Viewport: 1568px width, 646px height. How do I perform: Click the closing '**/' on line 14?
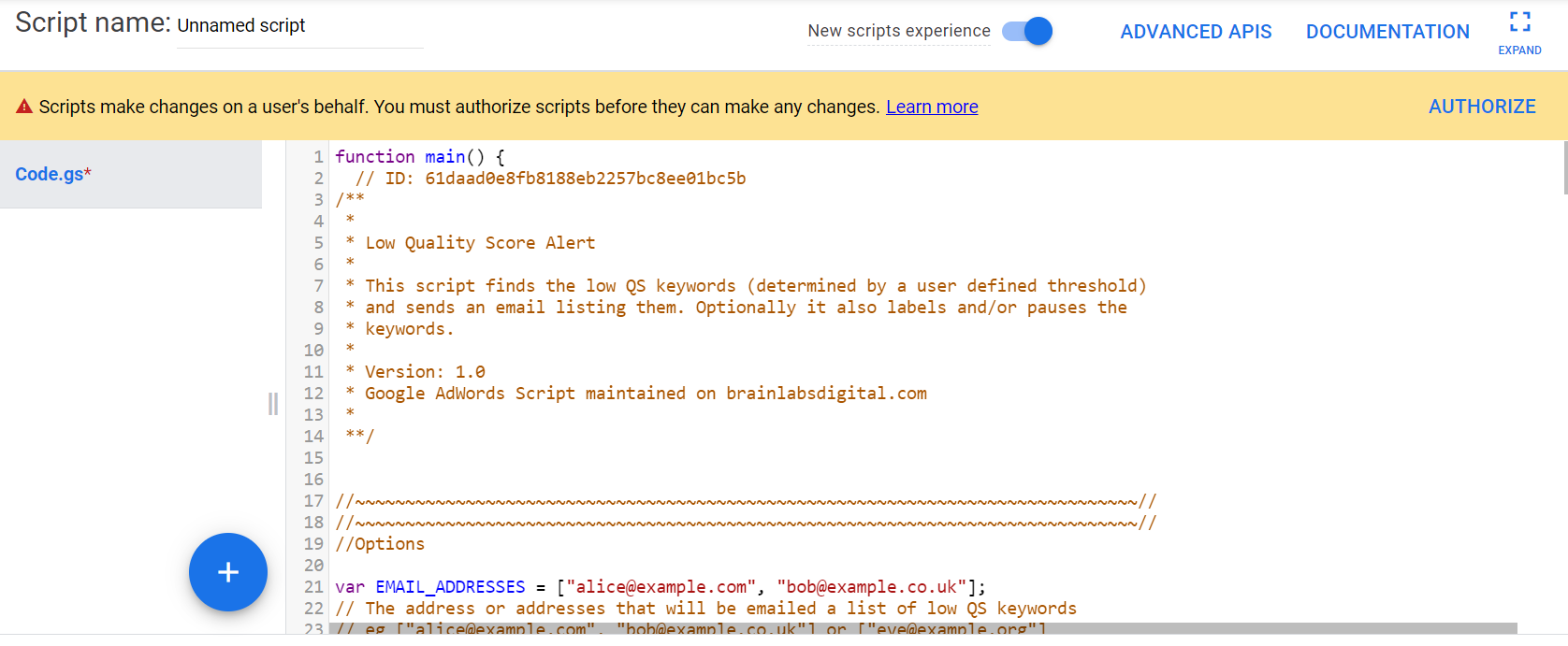point(359,436)
